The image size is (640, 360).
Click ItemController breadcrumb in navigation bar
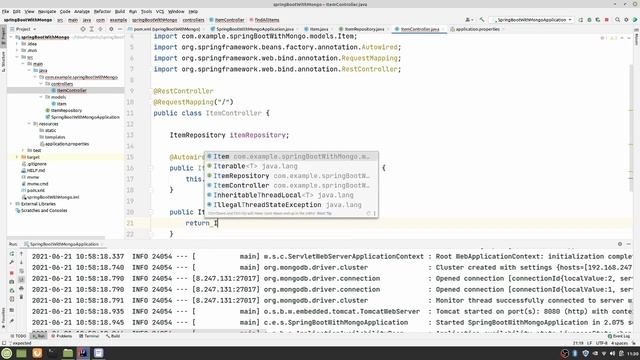[227, 20]
